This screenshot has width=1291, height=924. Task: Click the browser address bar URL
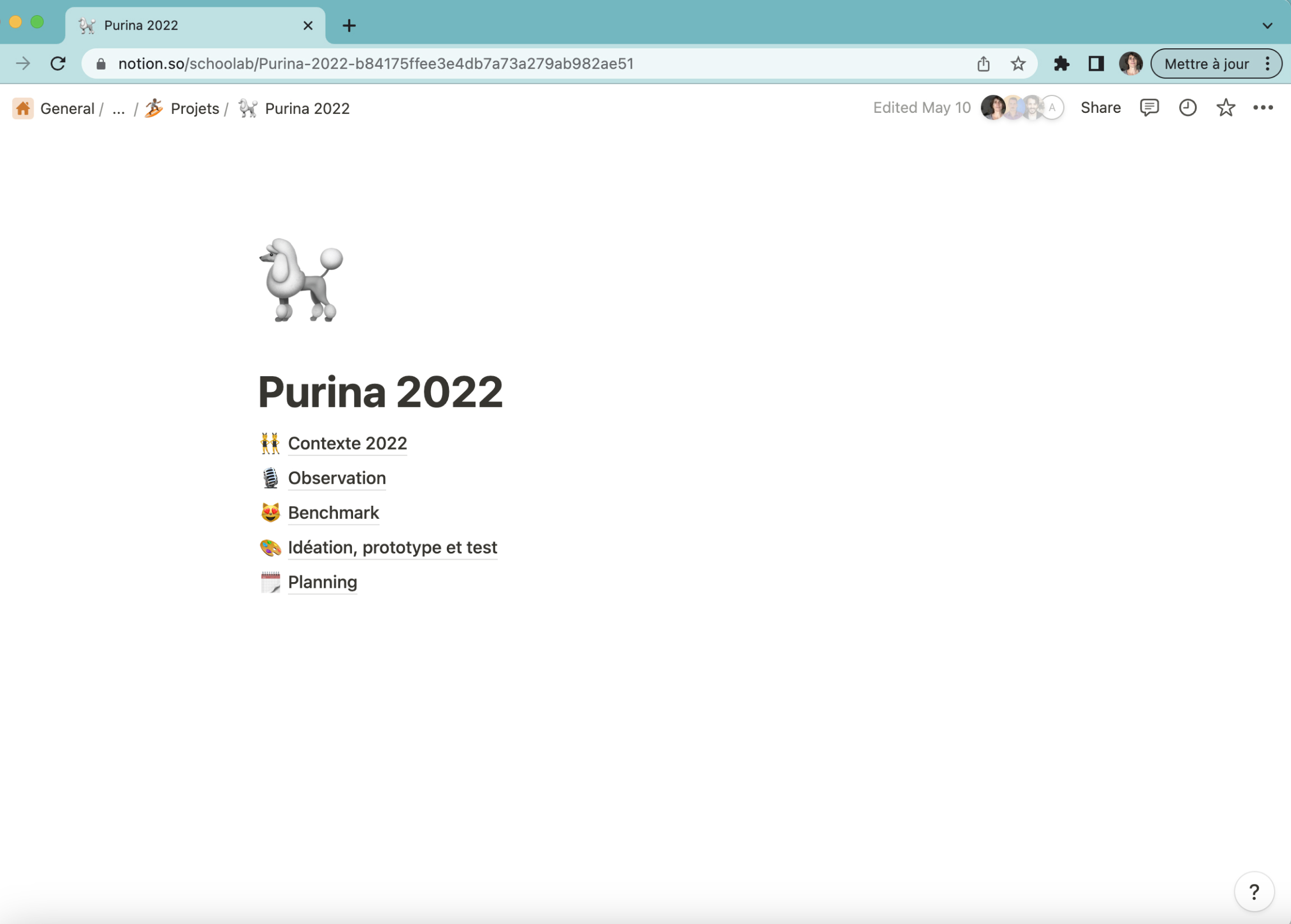(x=376, y=64)
